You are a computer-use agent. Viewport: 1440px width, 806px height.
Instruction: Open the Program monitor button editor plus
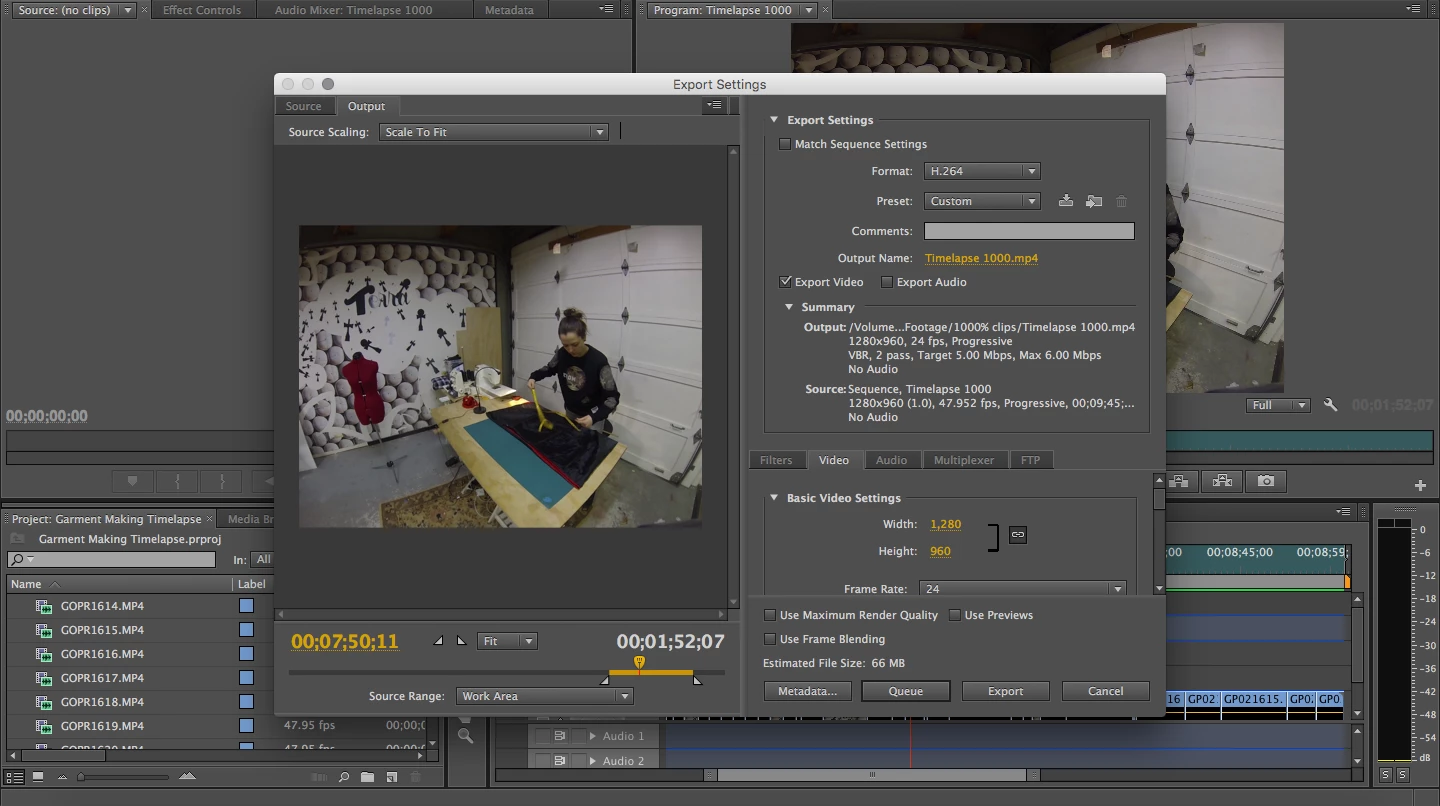[1420, 485]
